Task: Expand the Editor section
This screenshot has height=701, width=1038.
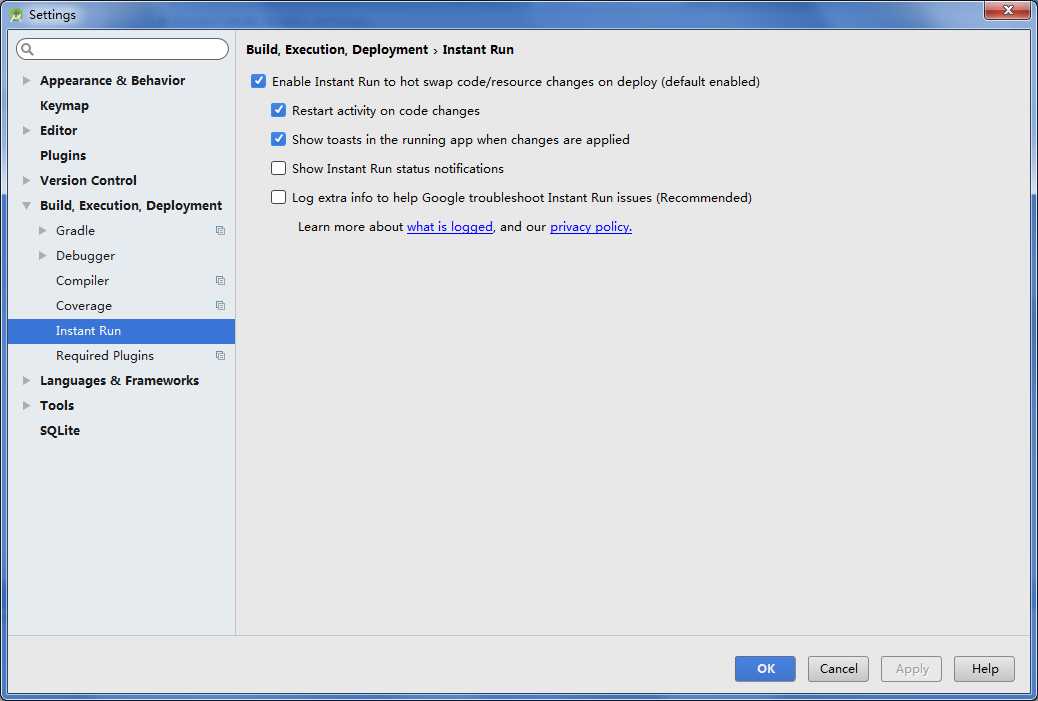Action: pos(26,130)
